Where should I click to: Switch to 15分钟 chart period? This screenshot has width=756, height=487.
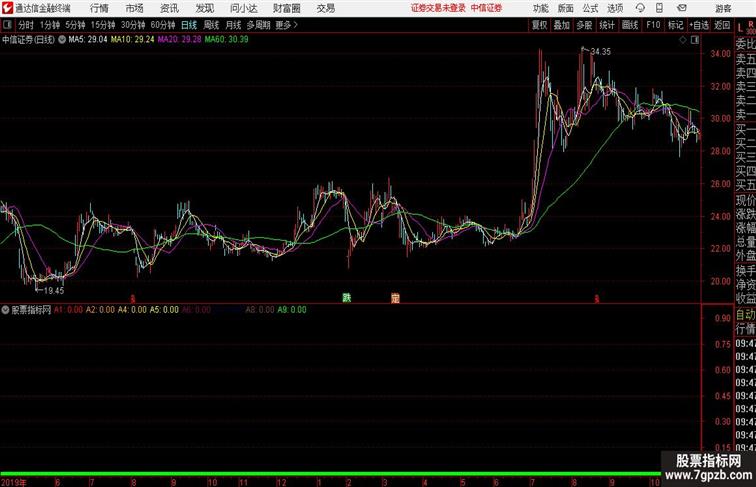[x=103, y=25]
